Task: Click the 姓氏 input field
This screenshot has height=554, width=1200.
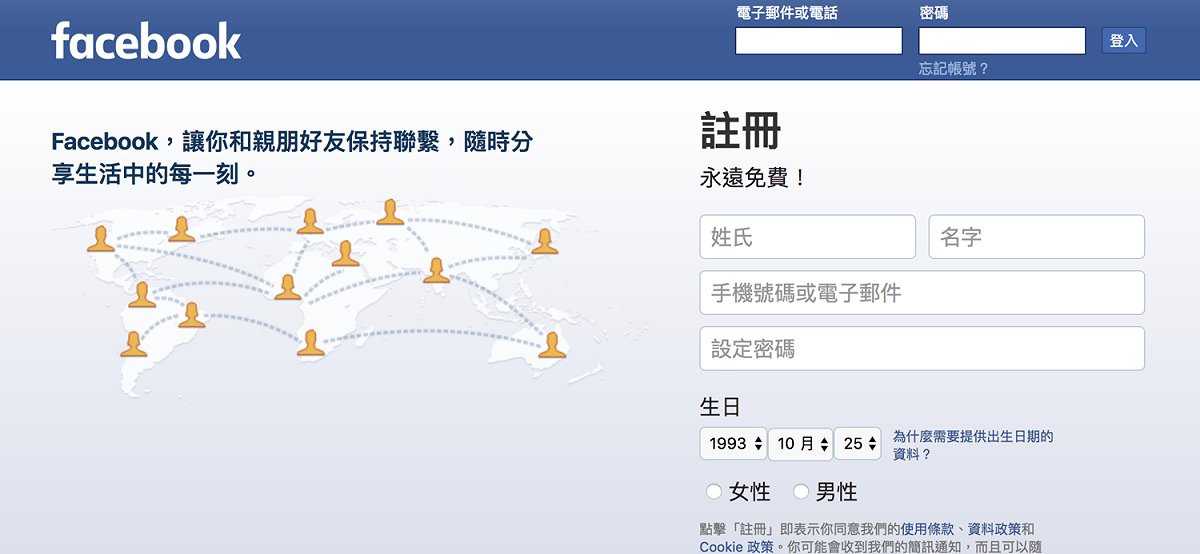Action: click(x=808, y=237)
